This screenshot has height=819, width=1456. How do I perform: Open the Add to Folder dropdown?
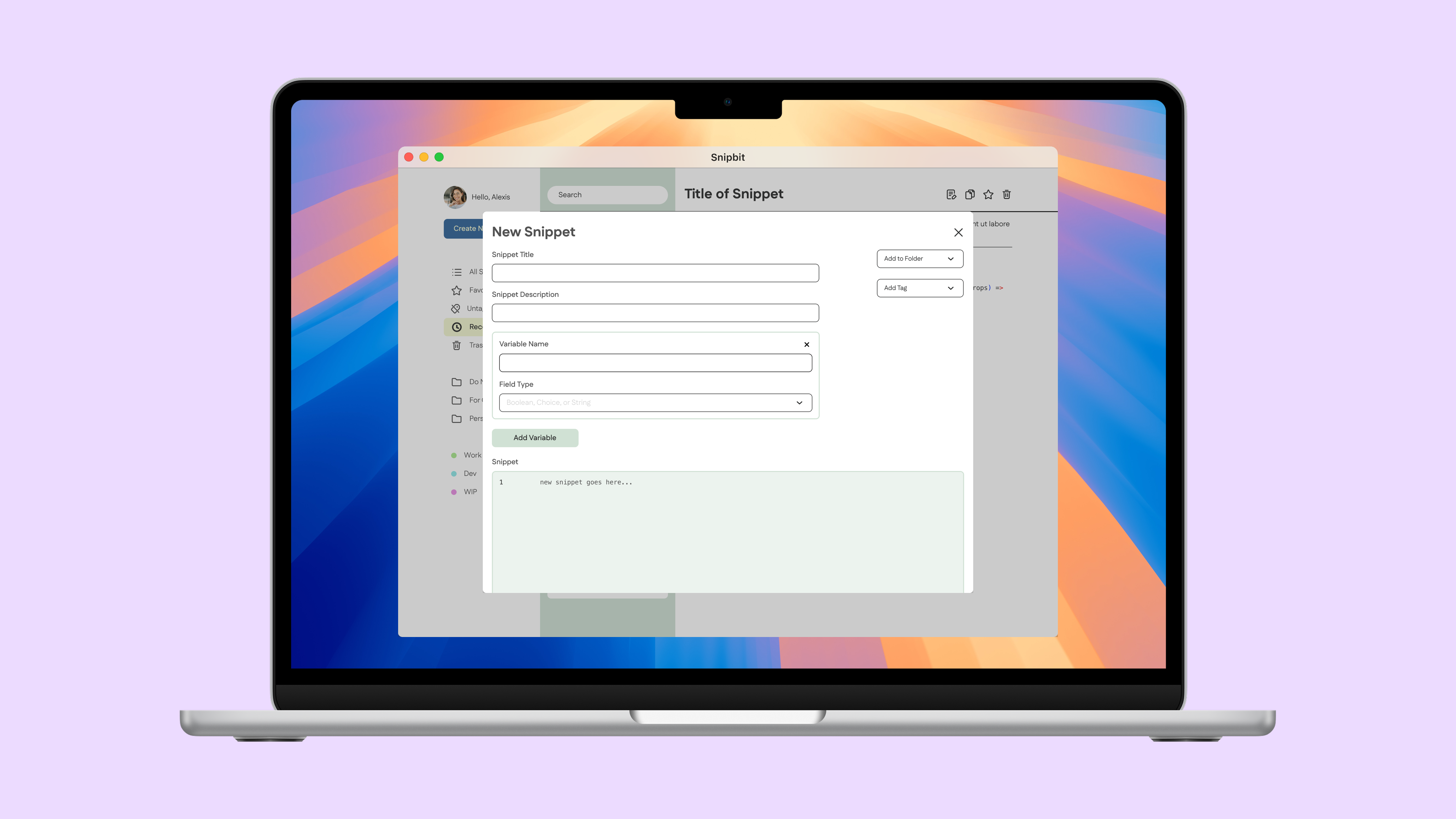[x=920, y=258]
